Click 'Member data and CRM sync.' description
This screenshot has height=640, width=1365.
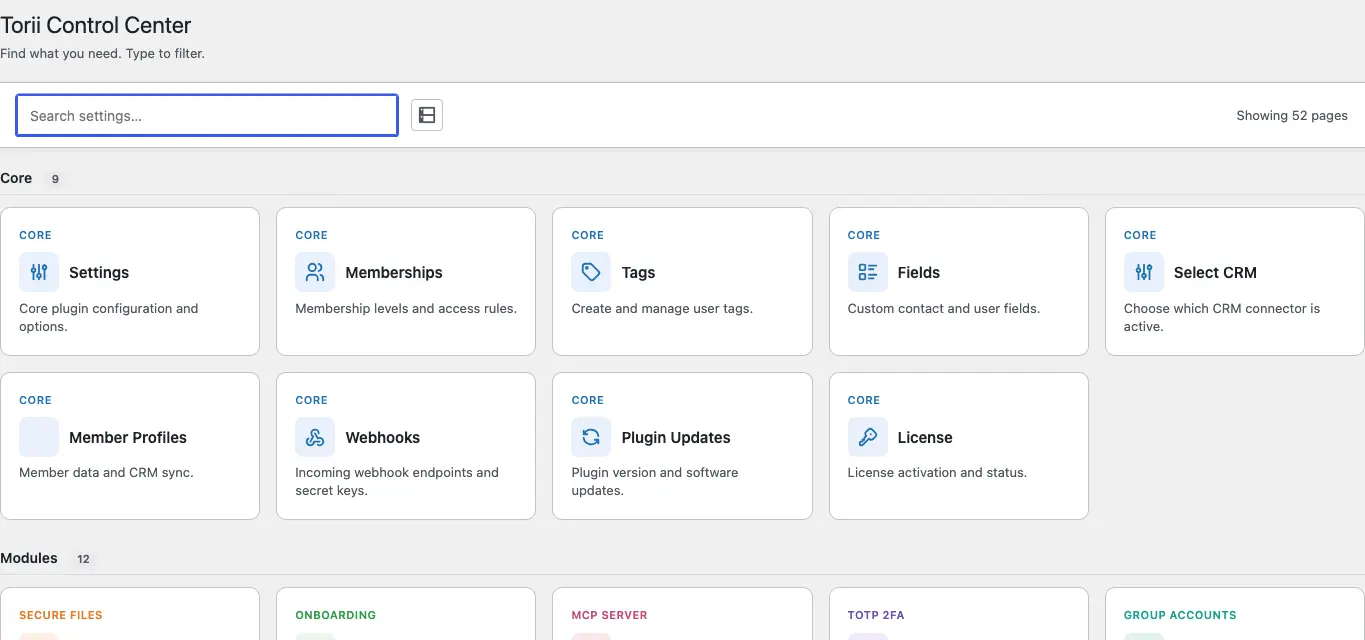pos(106,472)
